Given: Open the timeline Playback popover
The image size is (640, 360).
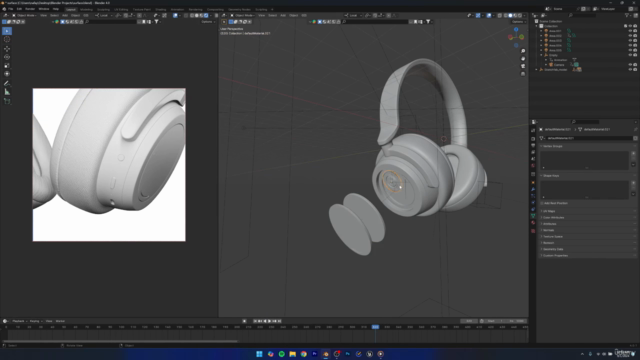Looking at the screenshot, I should click(x=19, y=321).
